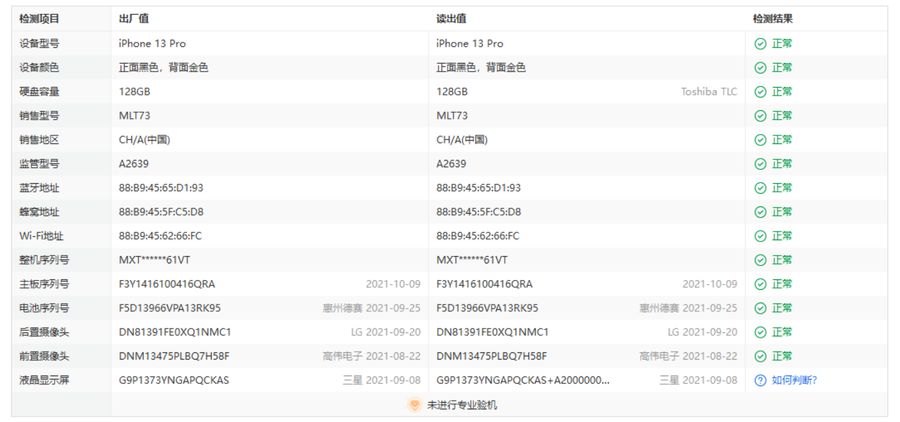Click the green check icon in 后置摄像头 row
The width and height of the screenshot is (900, 422).
[x=761, y=332]
